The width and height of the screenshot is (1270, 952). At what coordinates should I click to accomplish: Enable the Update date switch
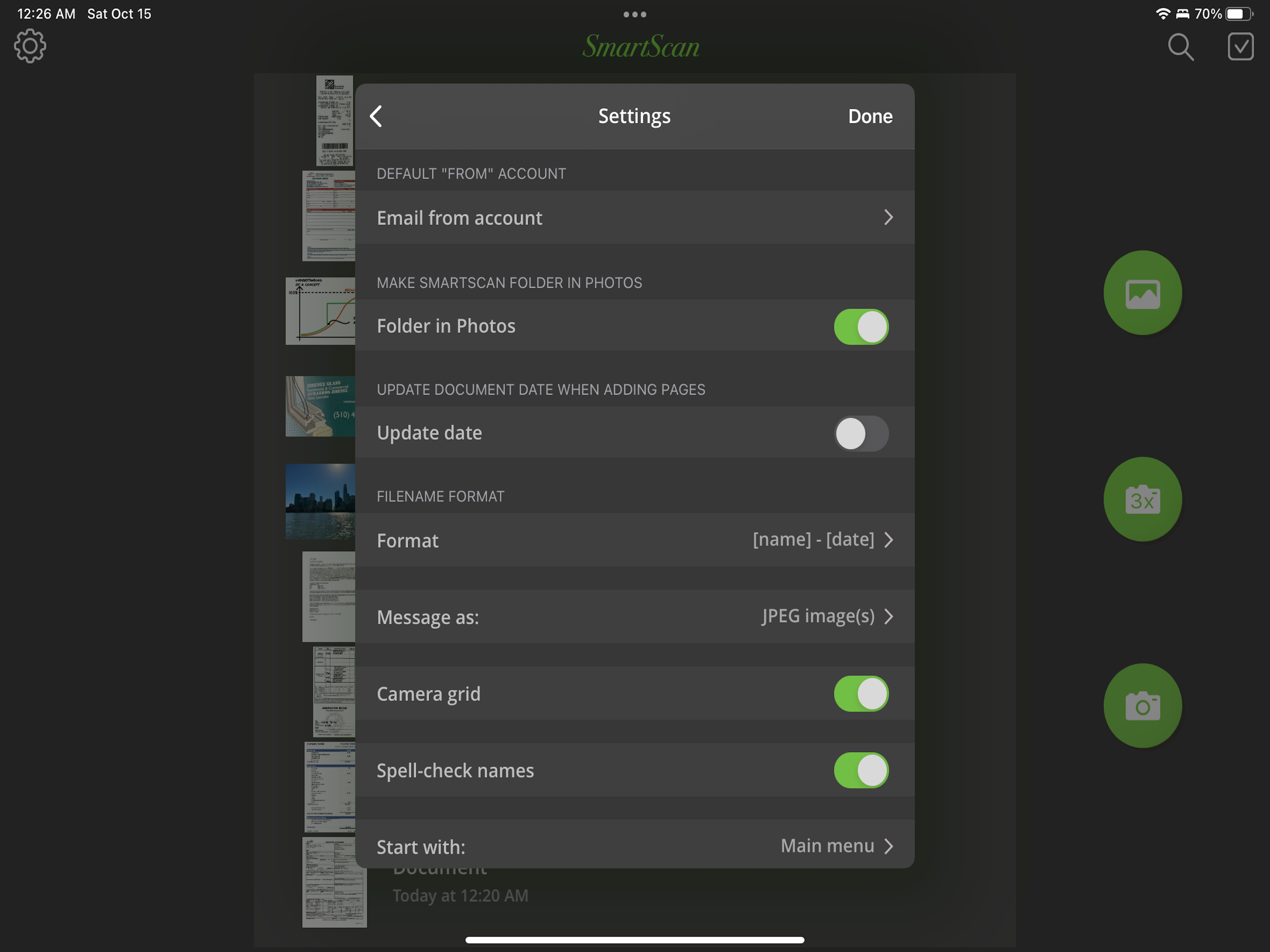click(x=860, y=434)
